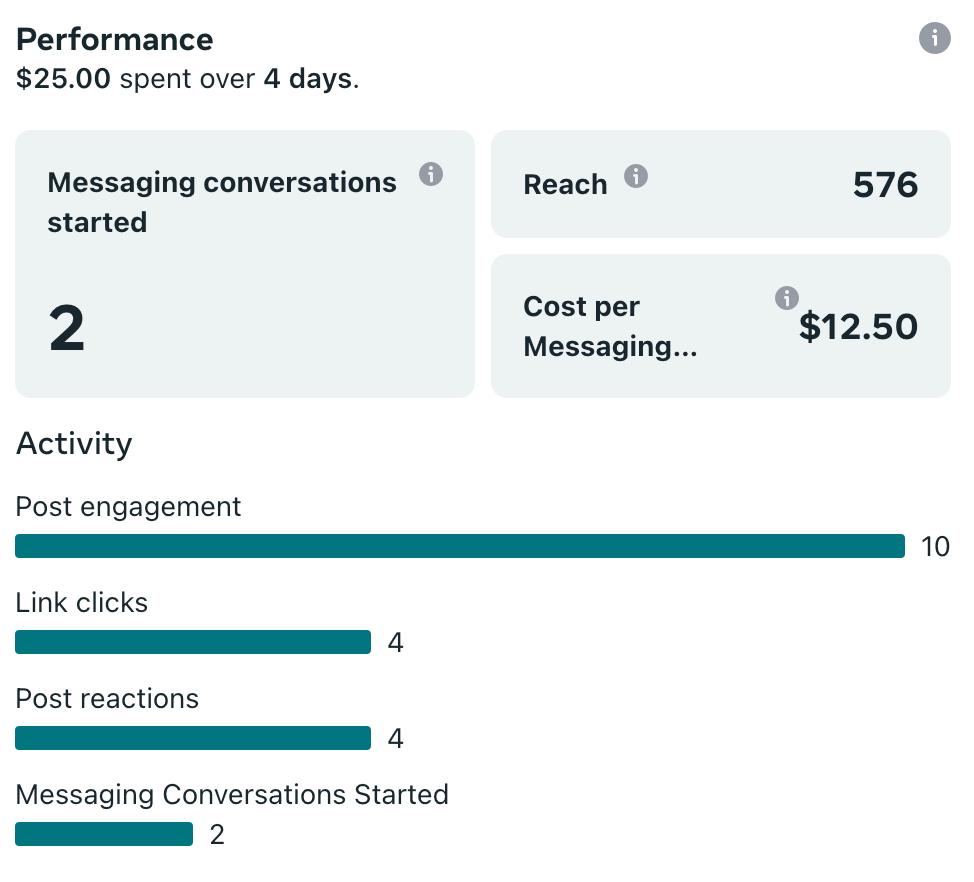Click the Post engagement count 10
Screen dimensions: 974x882
[935, 547]
